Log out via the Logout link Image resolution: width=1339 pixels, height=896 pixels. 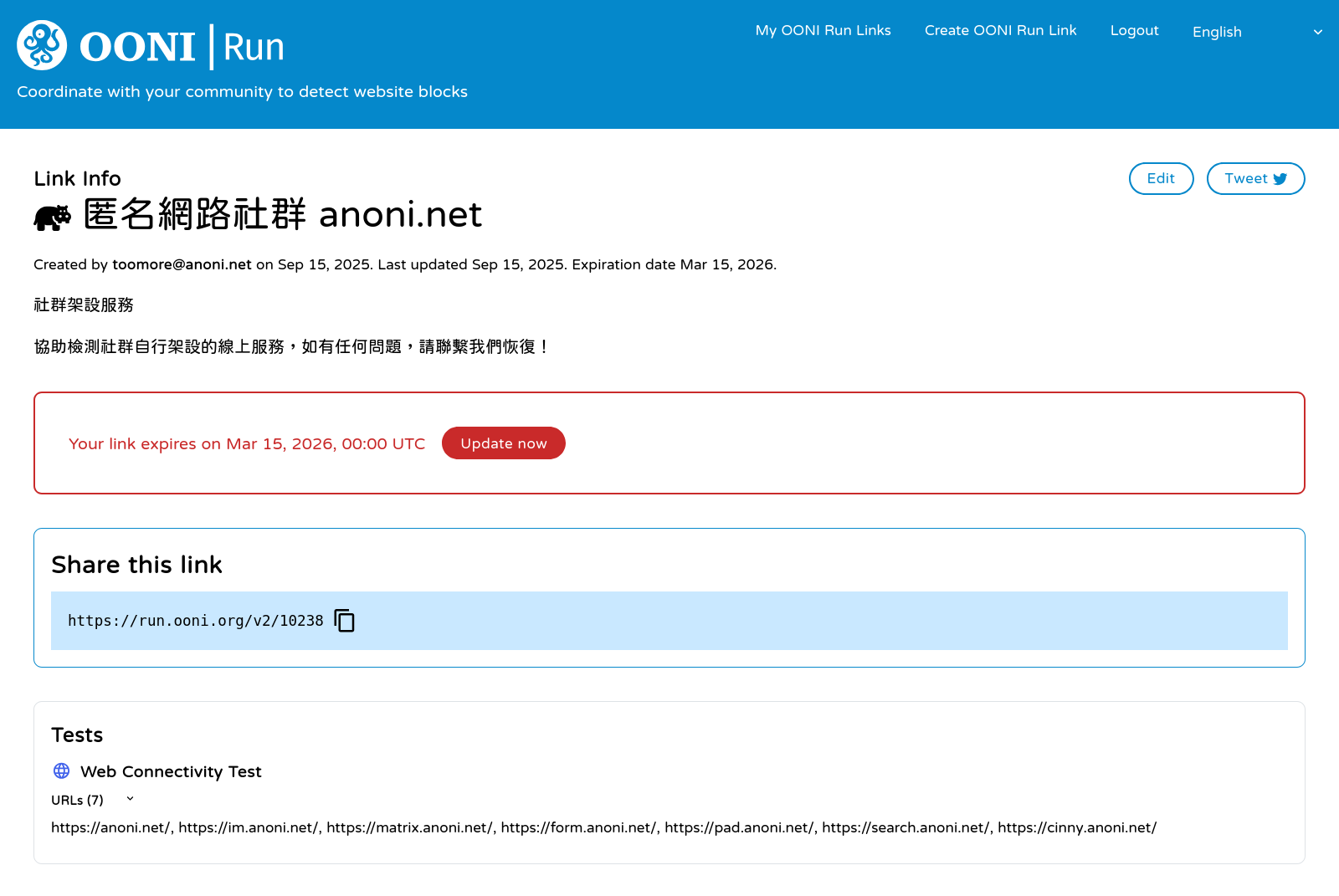pos(1134,30)
